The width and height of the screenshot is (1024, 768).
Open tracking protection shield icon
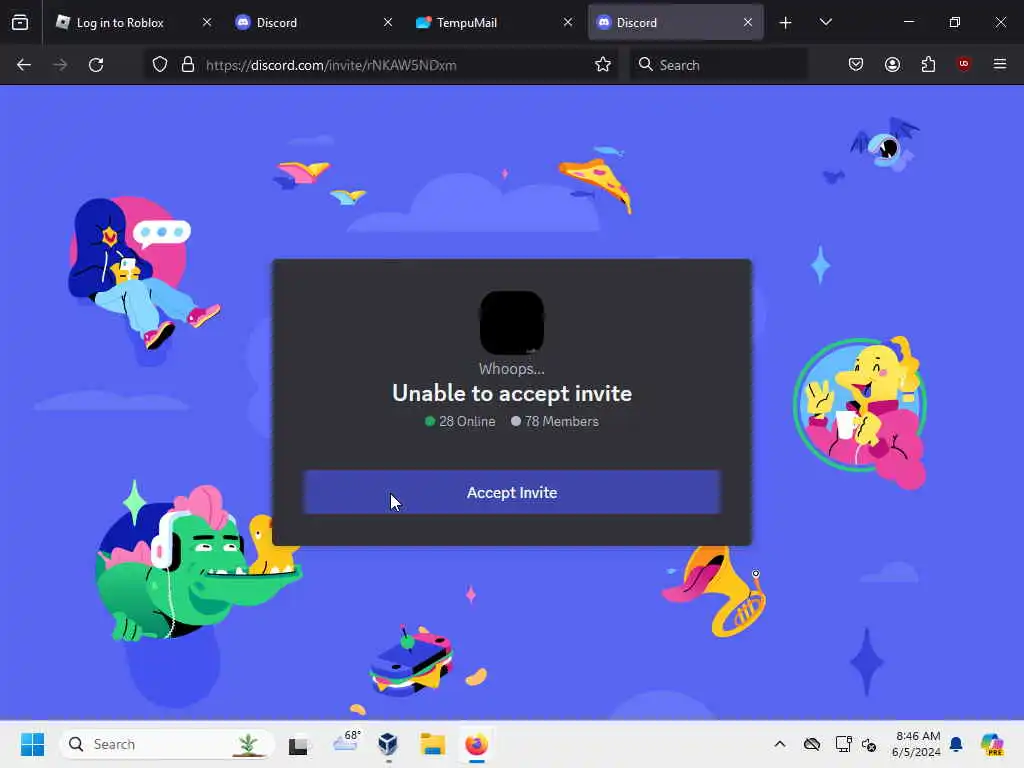(x=160, y=65)
